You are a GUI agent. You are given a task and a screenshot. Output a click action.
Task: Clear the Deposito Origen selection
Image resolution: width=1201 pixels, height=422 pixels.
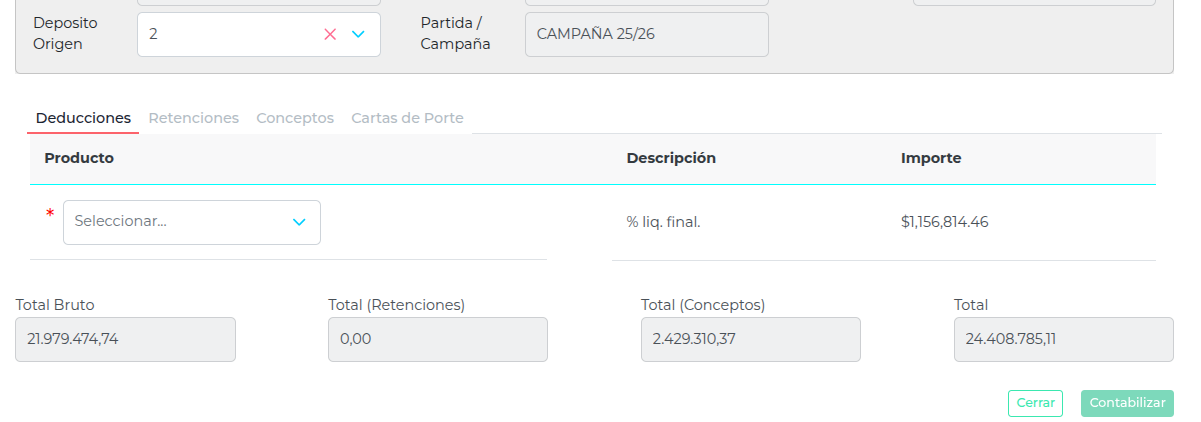click(x=330, y=34)
